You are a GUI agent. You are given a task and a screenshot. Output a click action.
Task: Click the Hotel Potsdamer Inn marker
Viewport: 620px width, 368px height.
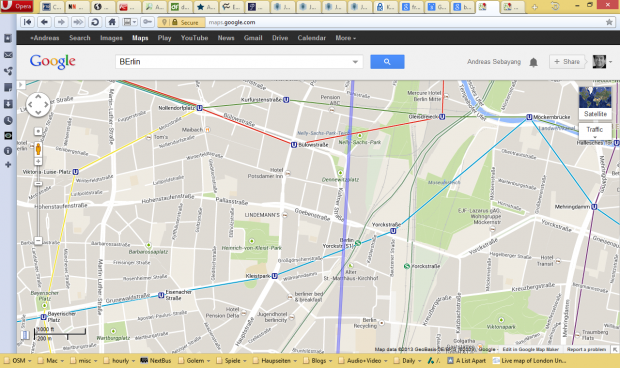(288, 174)
